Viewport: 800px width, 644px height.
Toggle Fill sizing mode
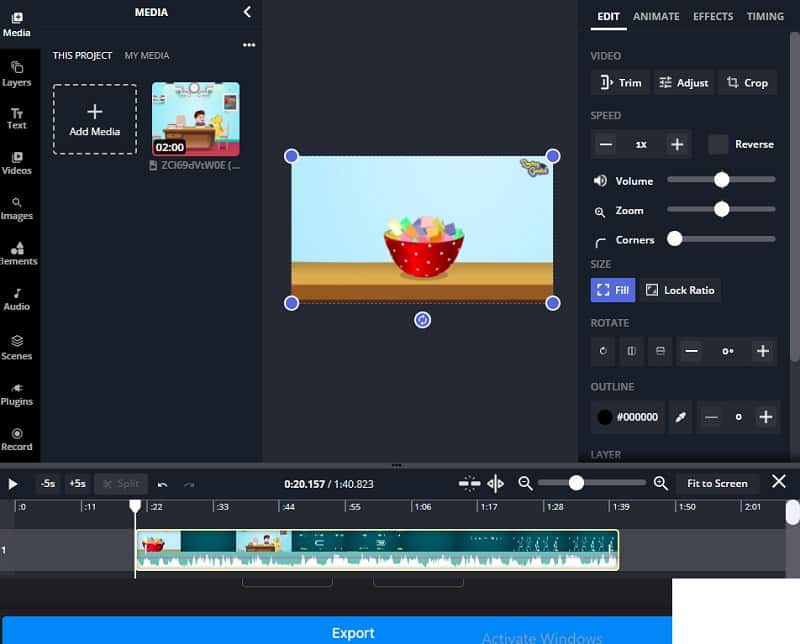point(612,289)
